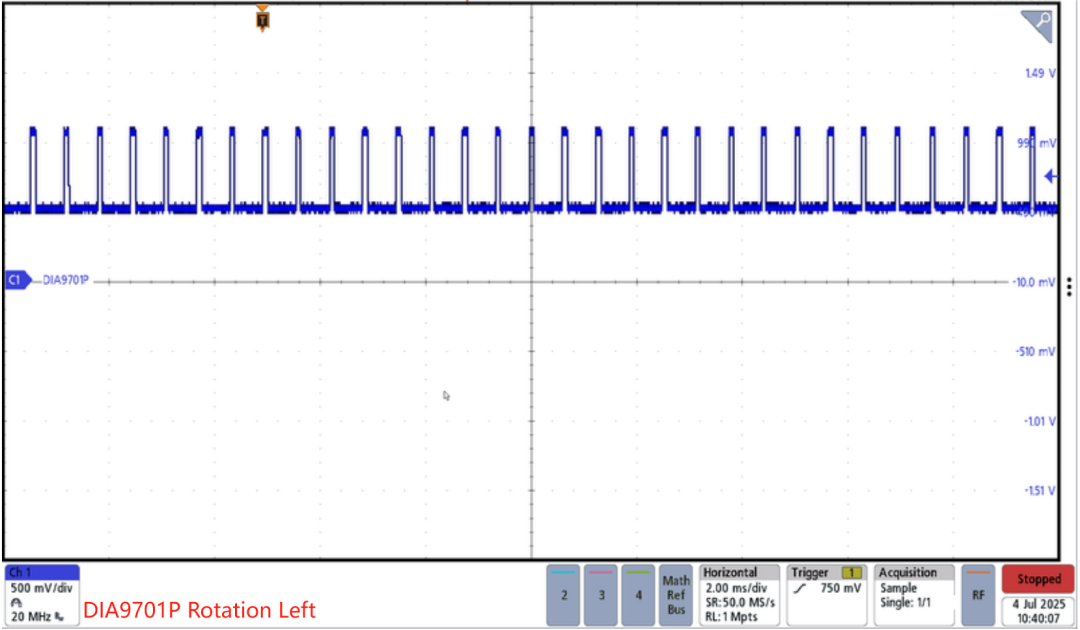Add a Math Ref Bus waveform

coord(676,594)
